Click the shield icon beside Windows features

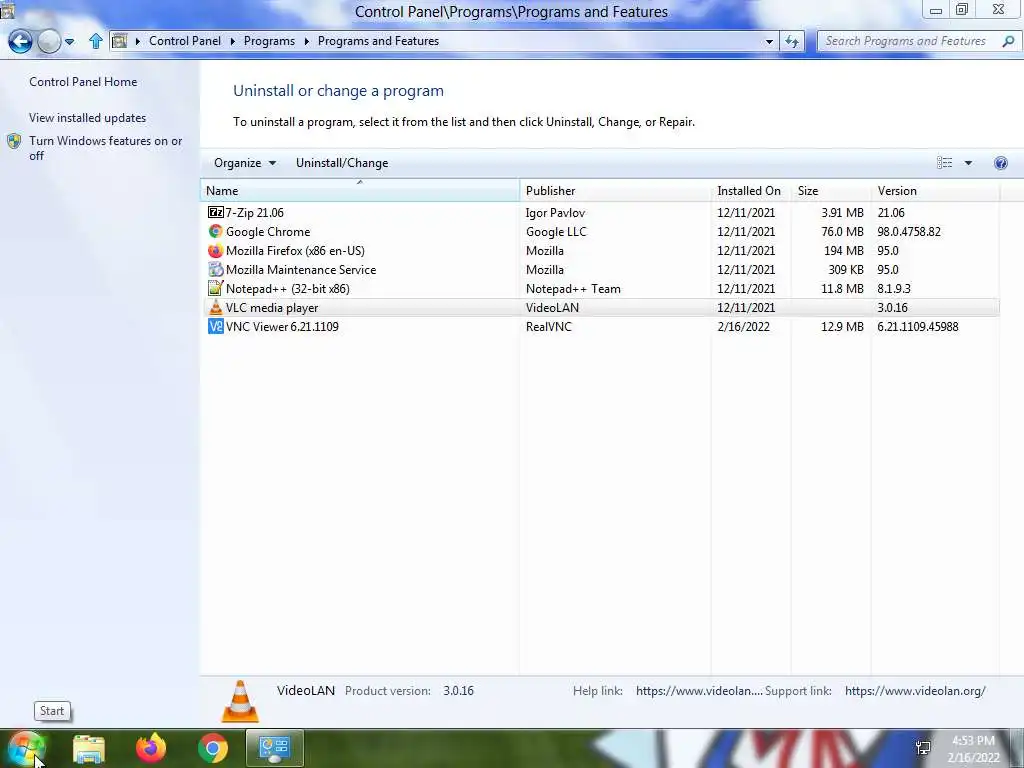point(14,141)
